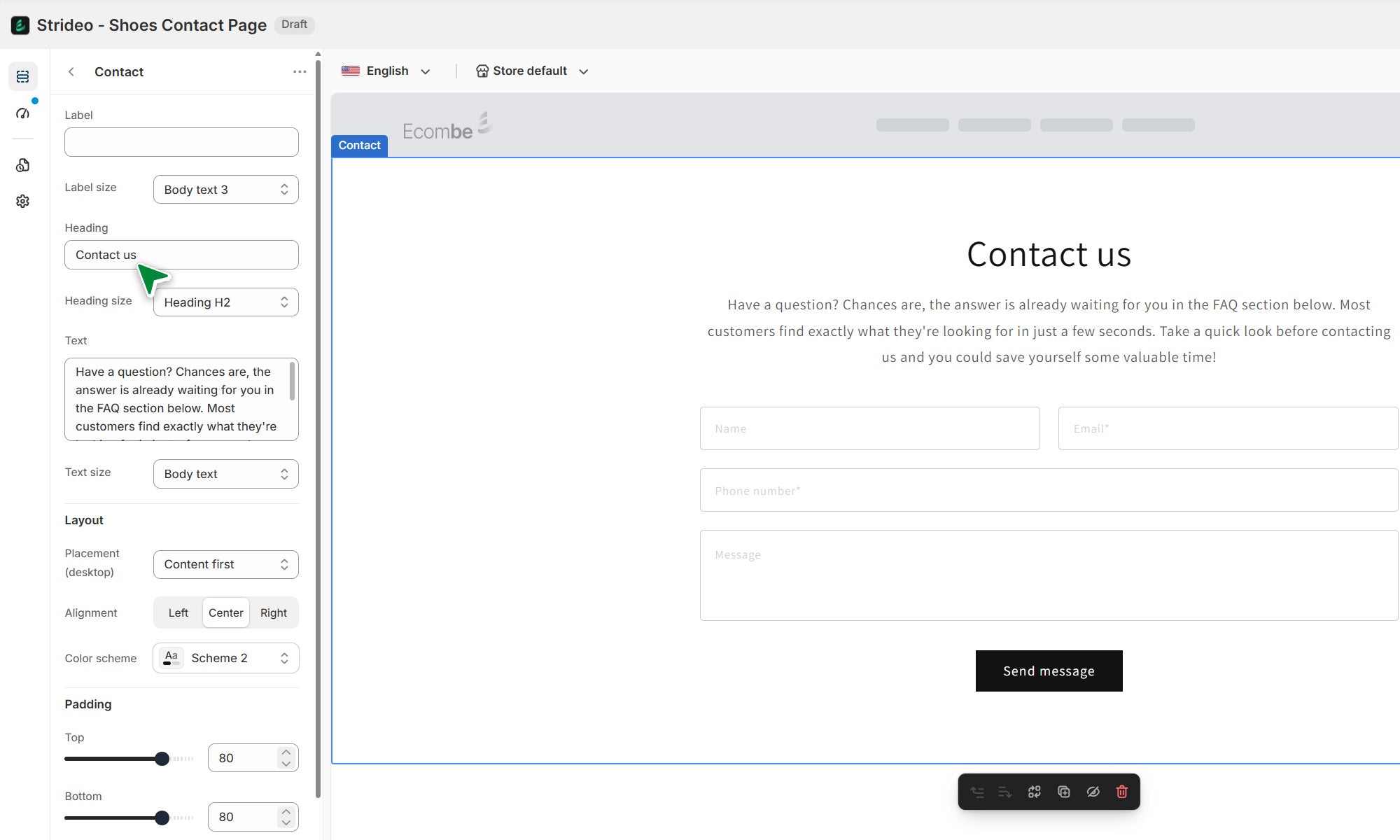Open theme settings gear in sidebar

click(22, 202)
